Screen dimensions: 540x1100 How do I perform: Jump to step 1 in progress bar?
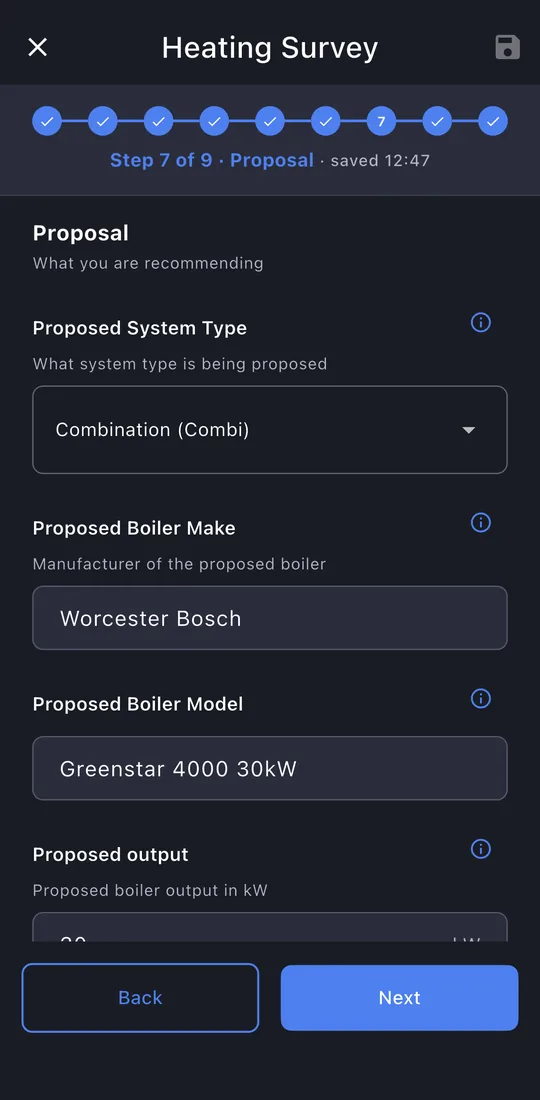click(x=47, y=121)
